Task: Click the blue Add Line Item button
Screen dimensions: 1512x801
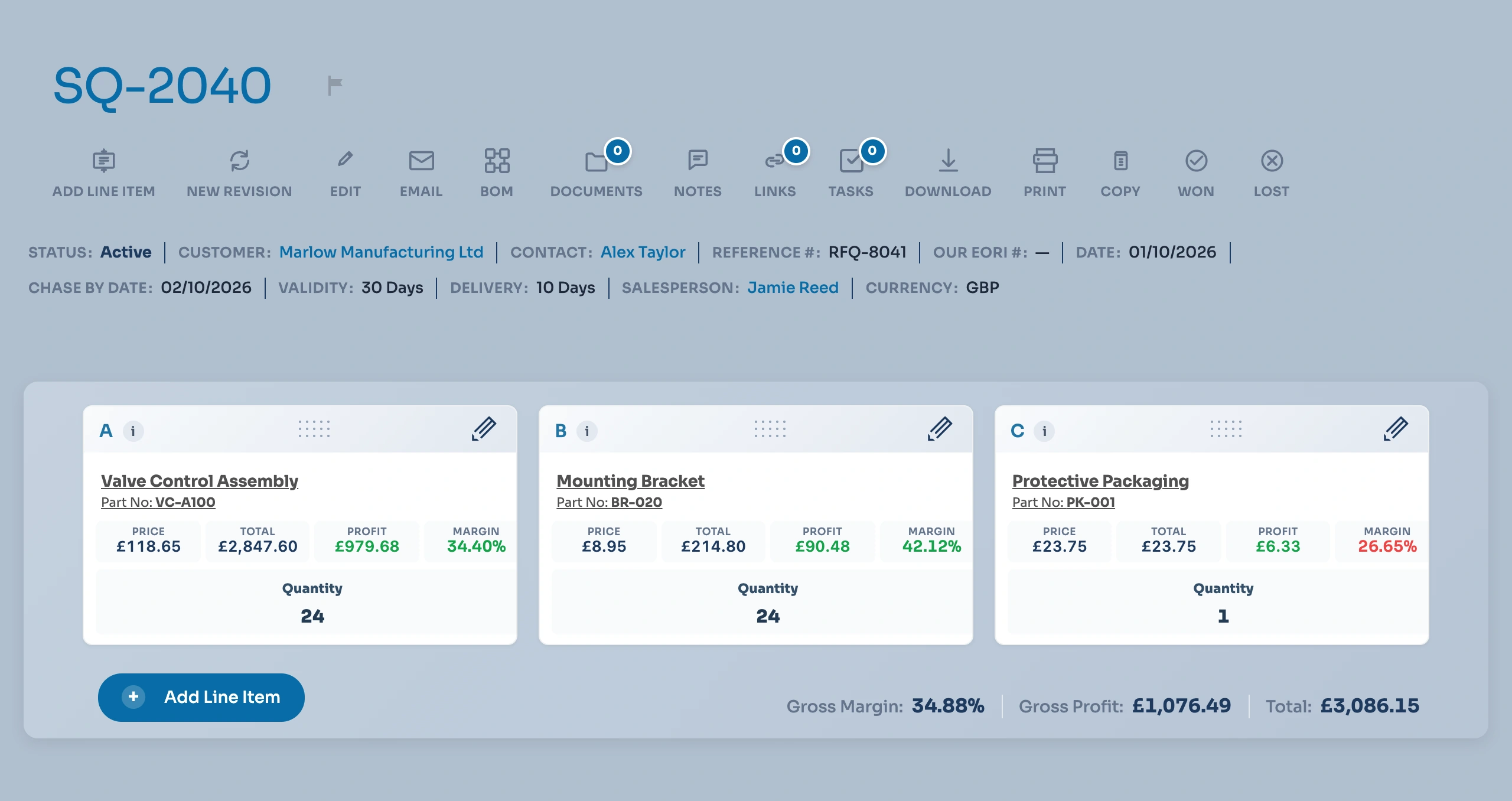Action: point(201,697)
